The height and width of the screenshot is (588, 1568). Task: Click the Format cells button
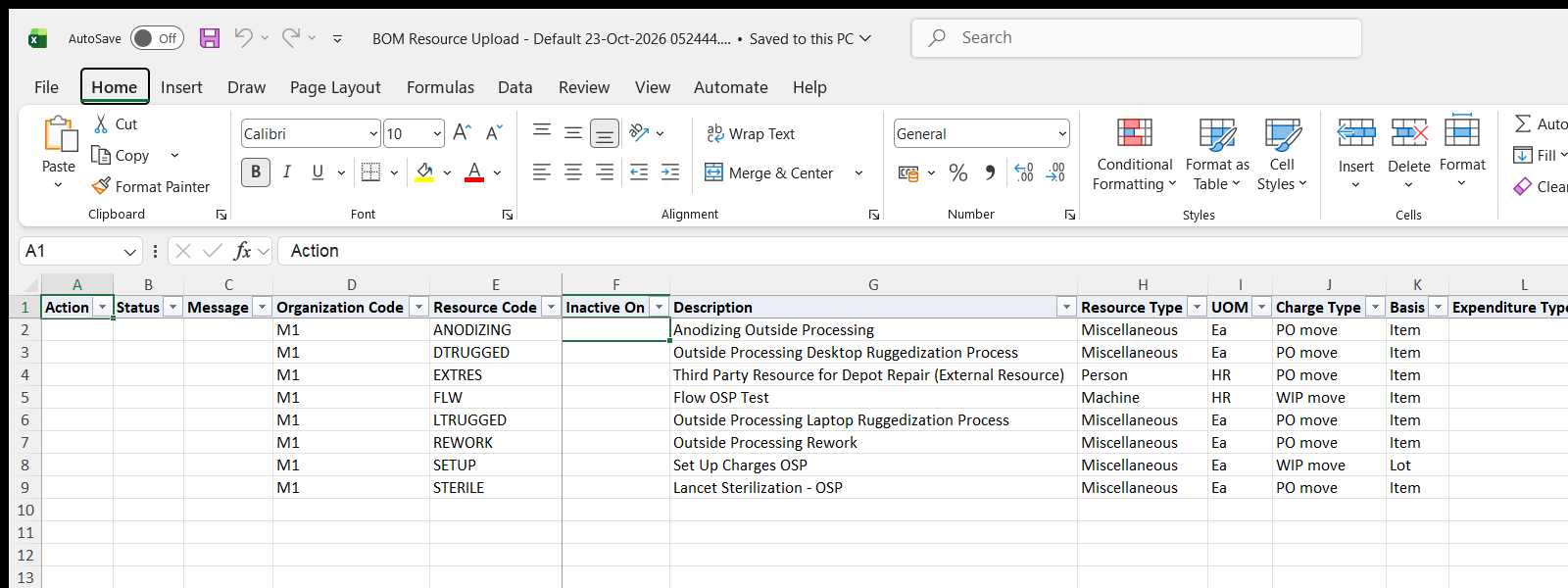click(1462, 153)
